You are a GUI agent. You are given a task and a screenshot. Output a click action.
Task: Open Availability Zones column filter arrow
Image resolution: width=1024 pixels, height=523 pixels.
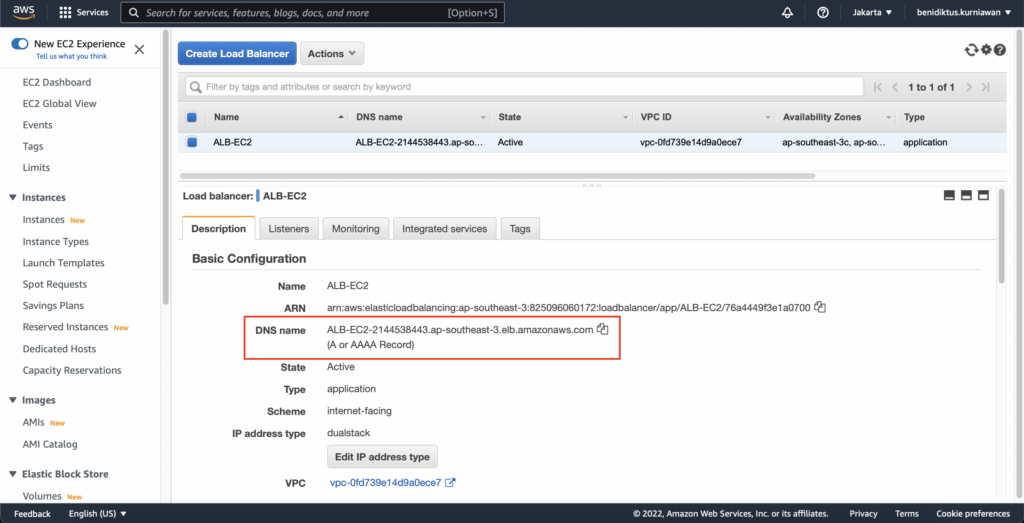pyautogui.click(x=889, y=118)
